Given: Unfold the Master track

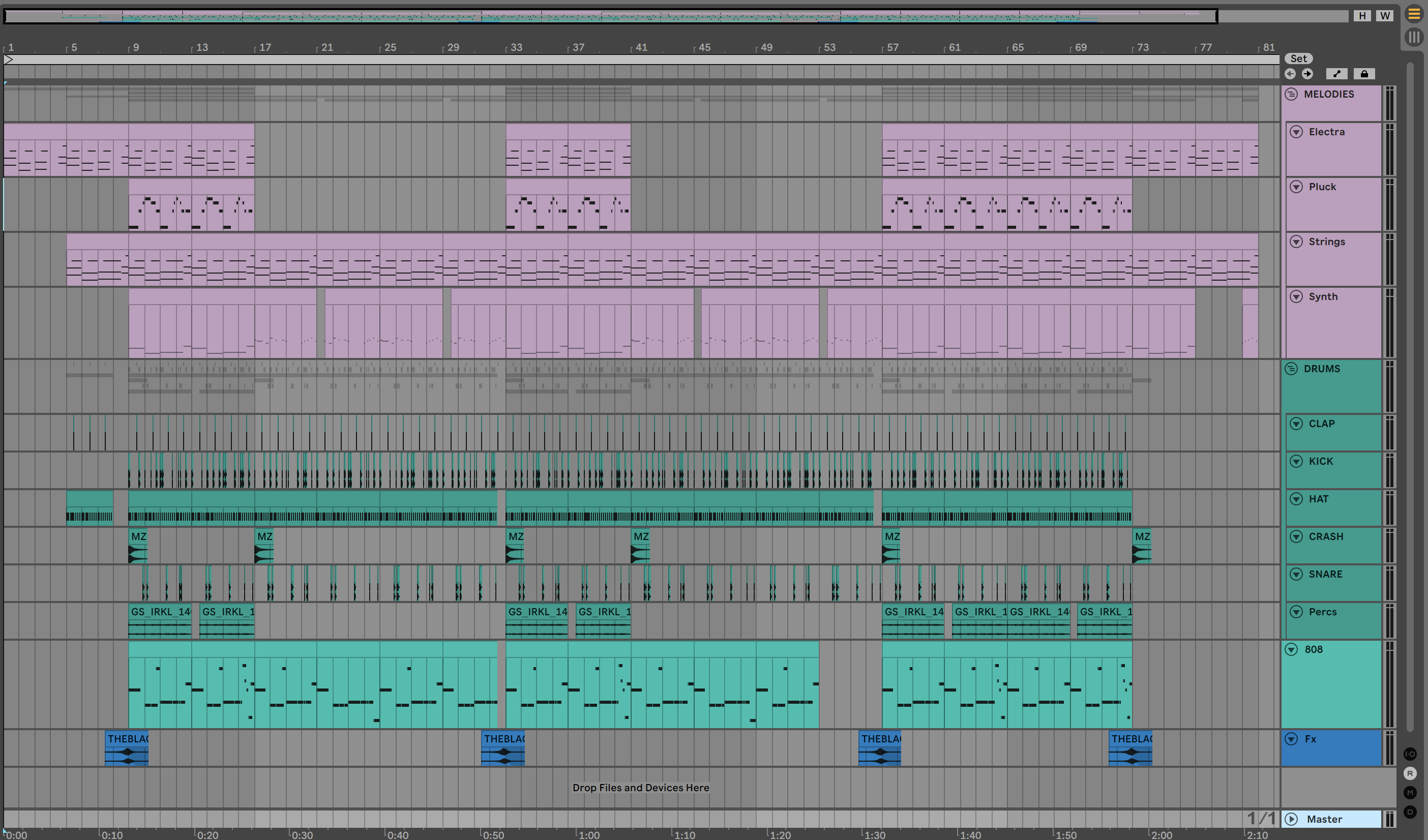Looking at the screenshot, I should (1291, 819).
